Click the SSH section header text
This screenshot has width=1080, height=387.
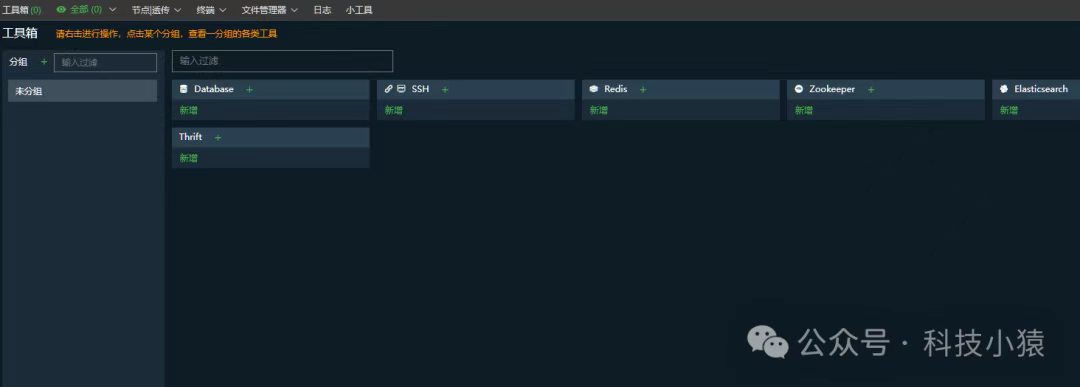pyautogui.click(x=420, y=90)
